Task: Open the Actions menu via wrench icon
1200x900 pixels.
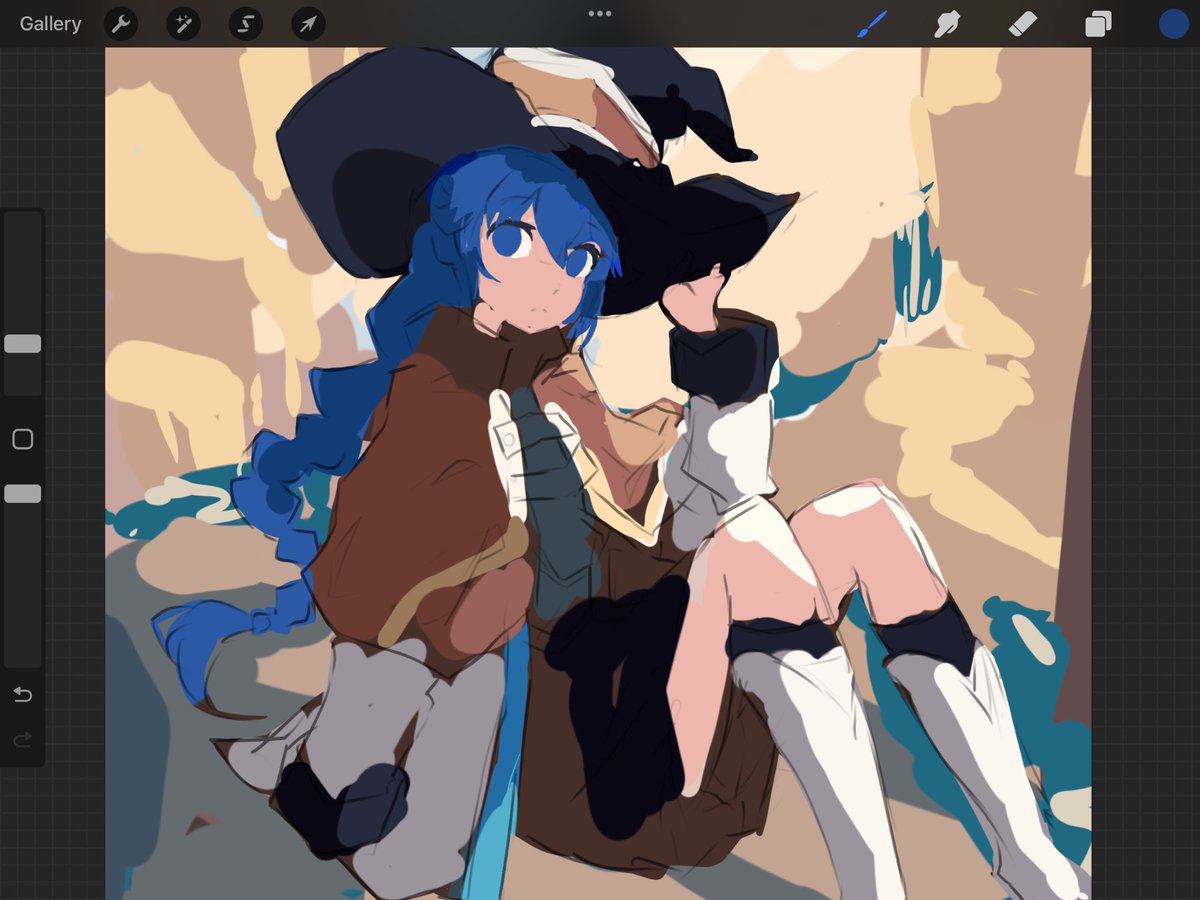Action: click(121, 24)
